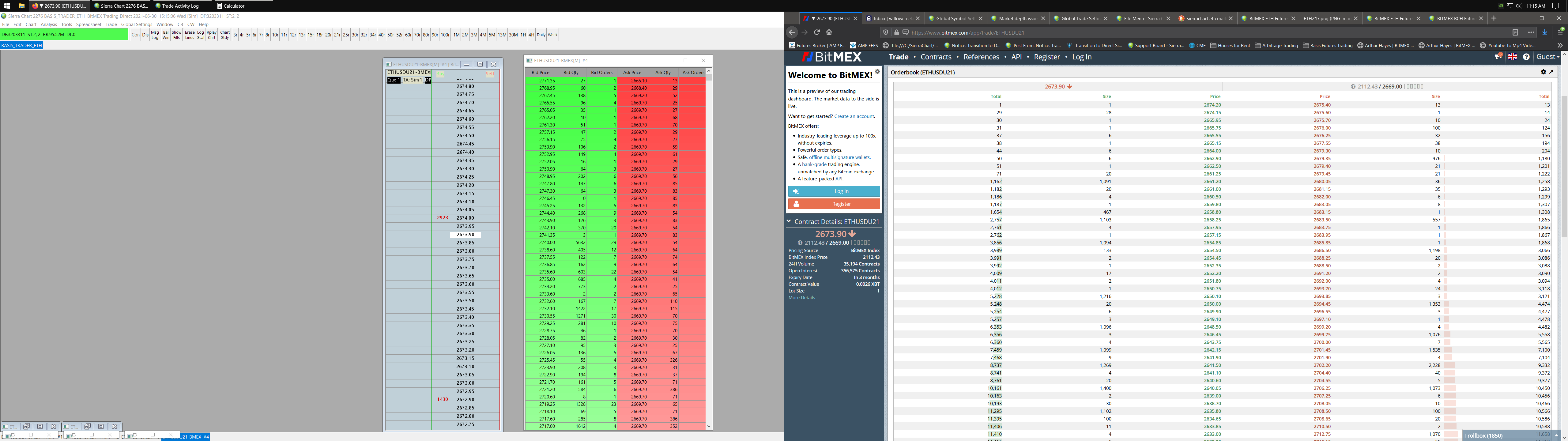
Task: Open Orderbook settings gear icon
Action: tap(1543, 72)
